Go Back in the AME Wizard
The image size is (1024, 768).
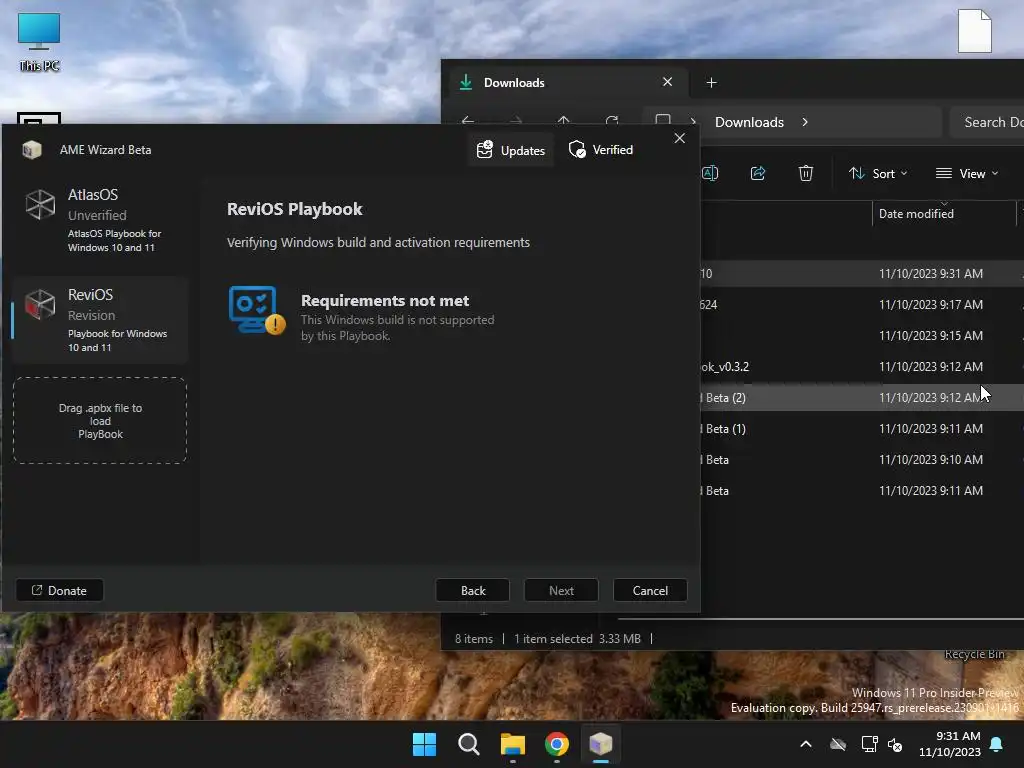tap(473, 590)
